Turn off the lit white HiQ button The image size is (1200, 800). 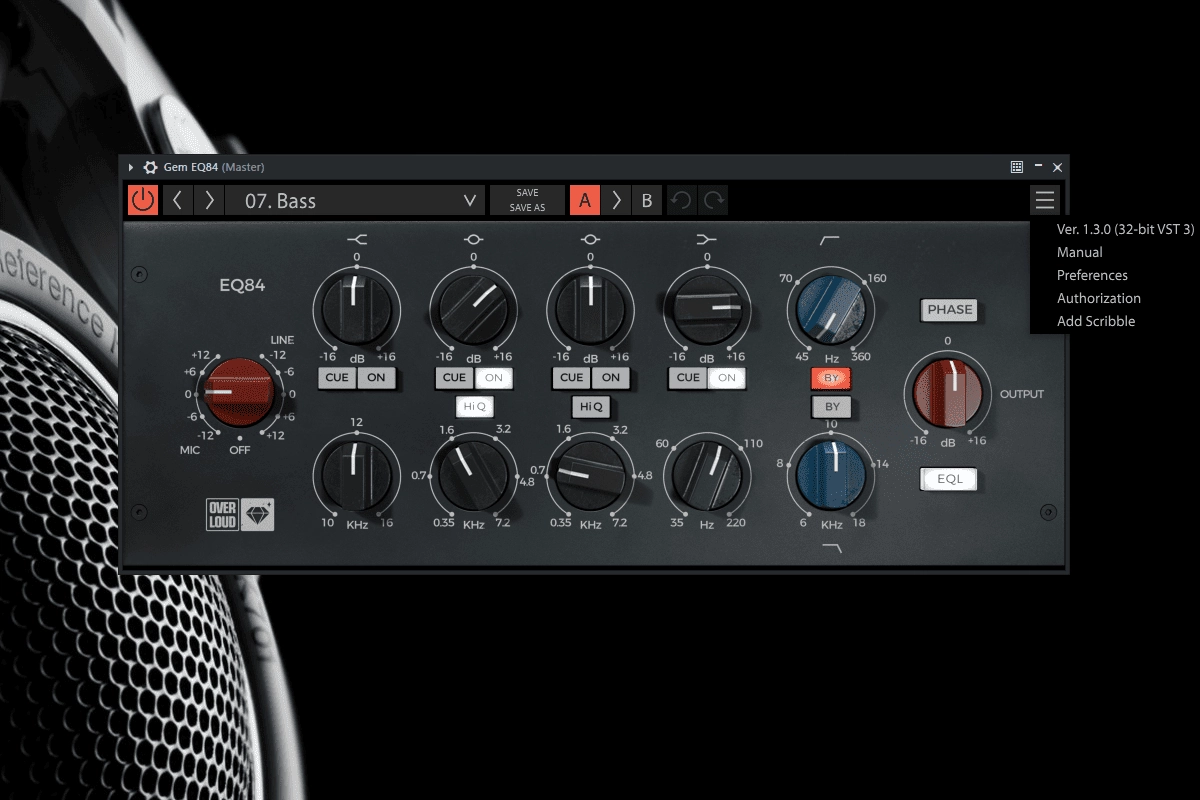click(474, 406)
